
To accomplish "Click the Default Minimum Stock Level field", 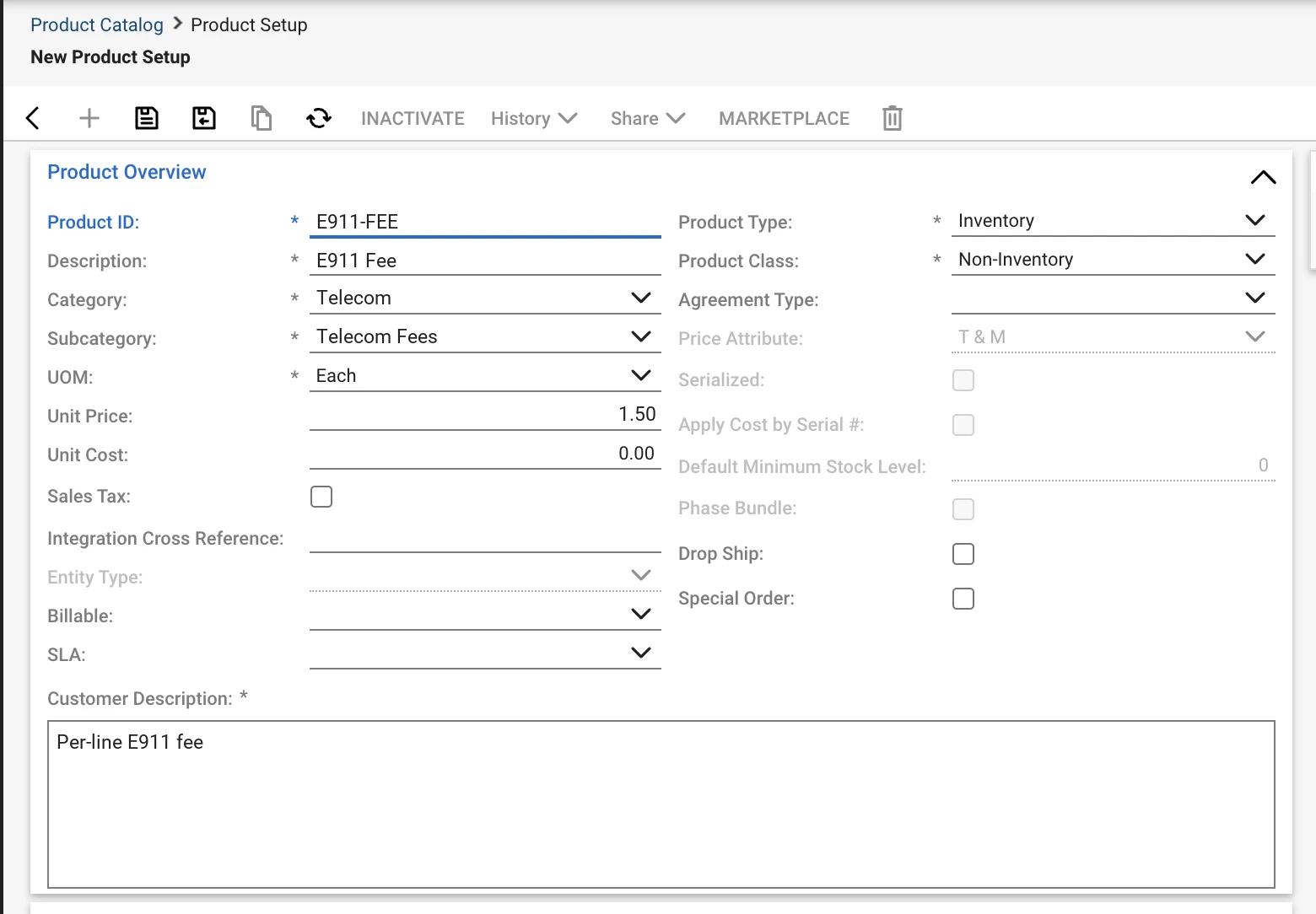I will (x=1113, y=465).
